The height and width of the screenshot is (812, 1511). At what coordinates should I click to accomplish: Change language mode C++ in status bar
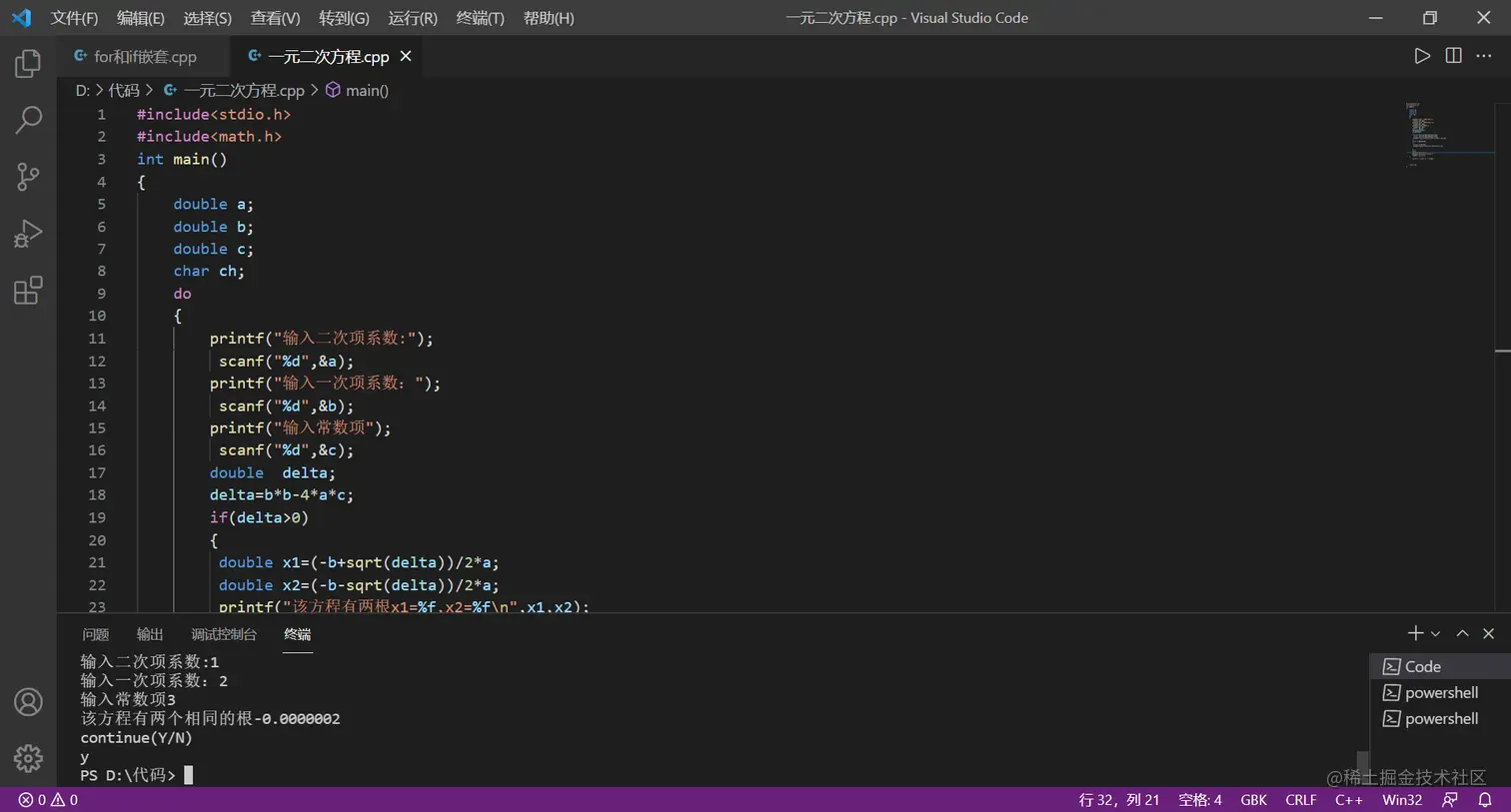tap(1348, 800)
